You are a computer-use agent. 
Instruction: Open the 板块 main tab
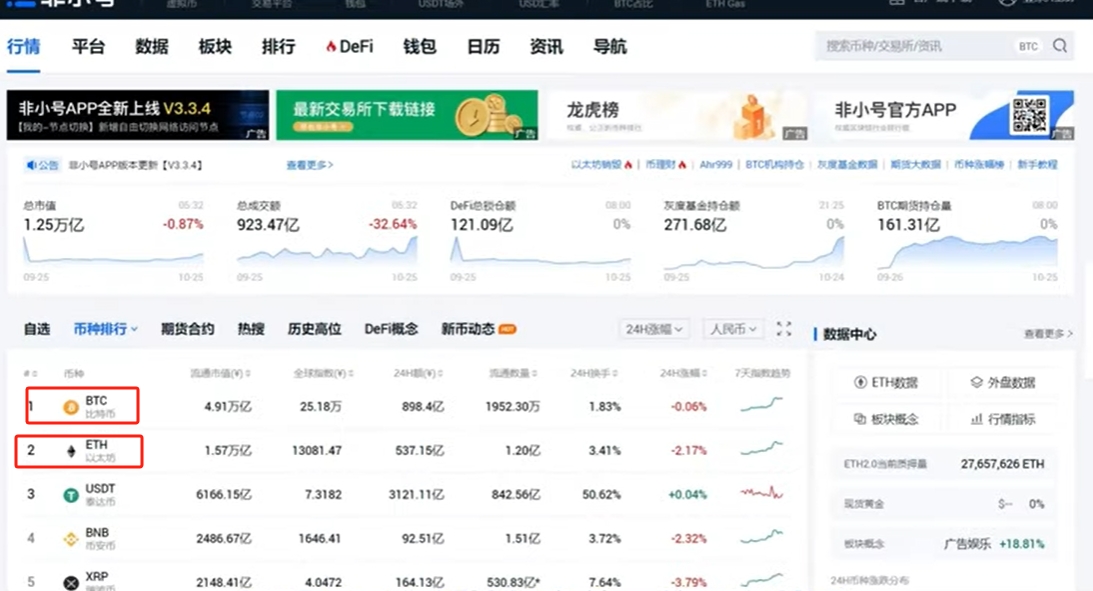pos(215,47)
